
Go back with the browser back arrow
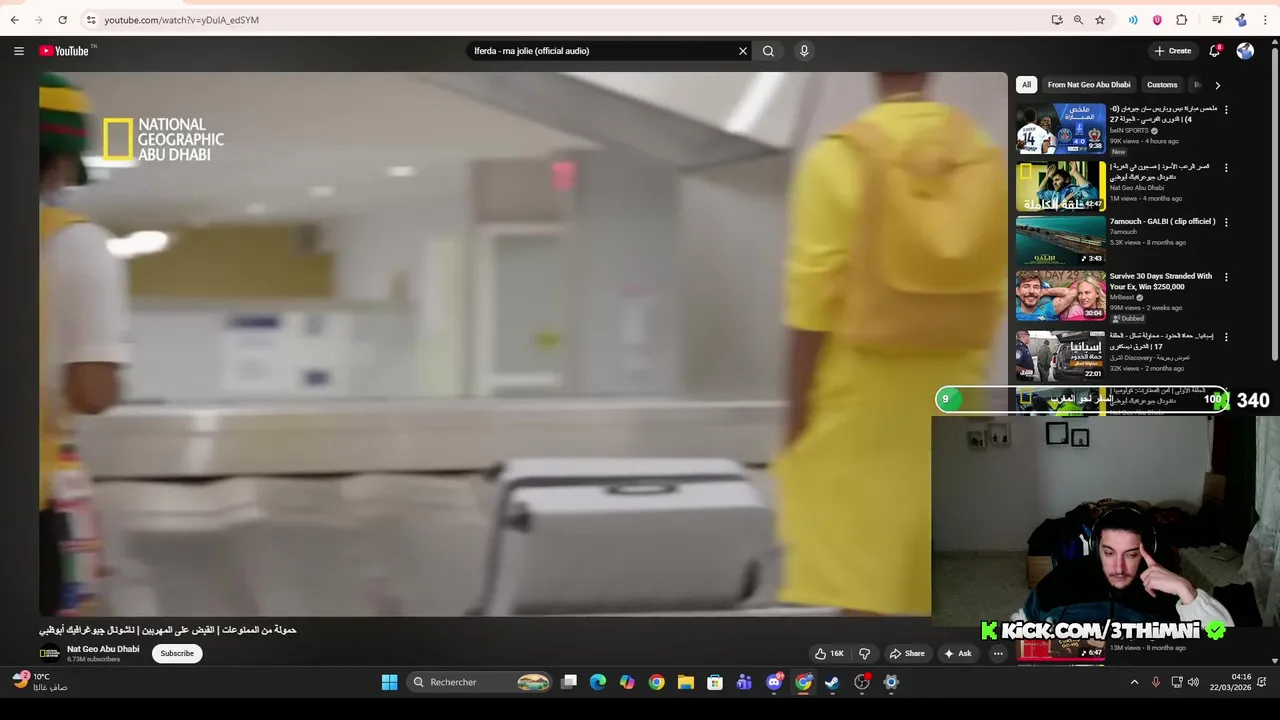tap(14, 20)
